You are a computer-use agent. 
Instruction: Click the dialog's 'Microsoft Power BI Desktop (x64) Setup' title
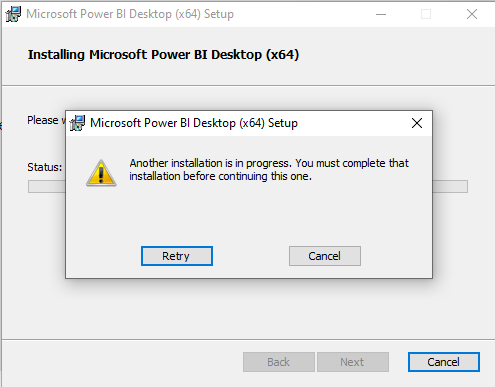[194, 123]
